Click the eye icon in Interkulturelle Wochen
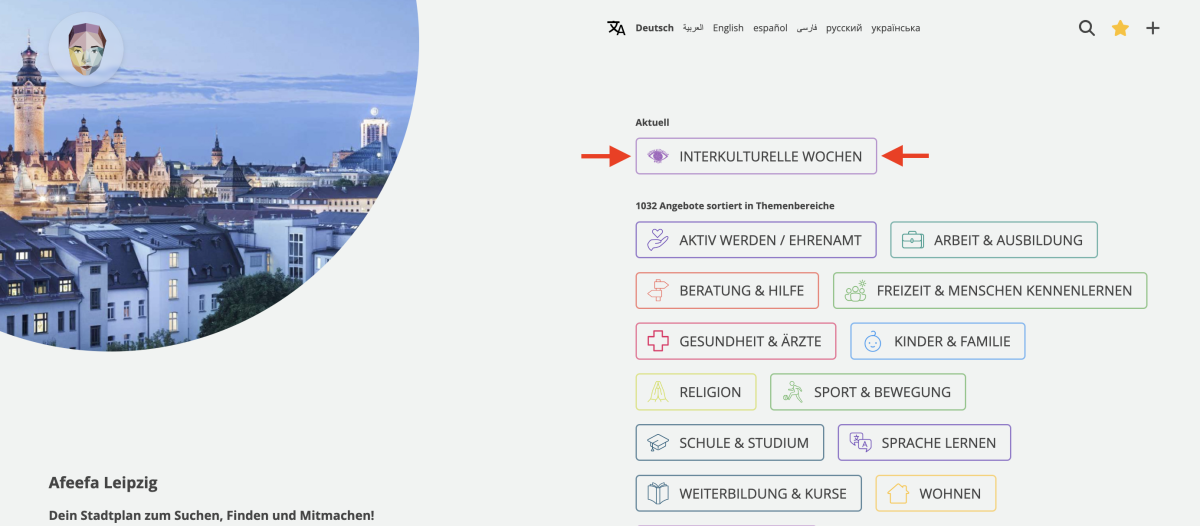The width and height of the screenshot is (1200, 526). pyautogui.click(x=657, y=156)
